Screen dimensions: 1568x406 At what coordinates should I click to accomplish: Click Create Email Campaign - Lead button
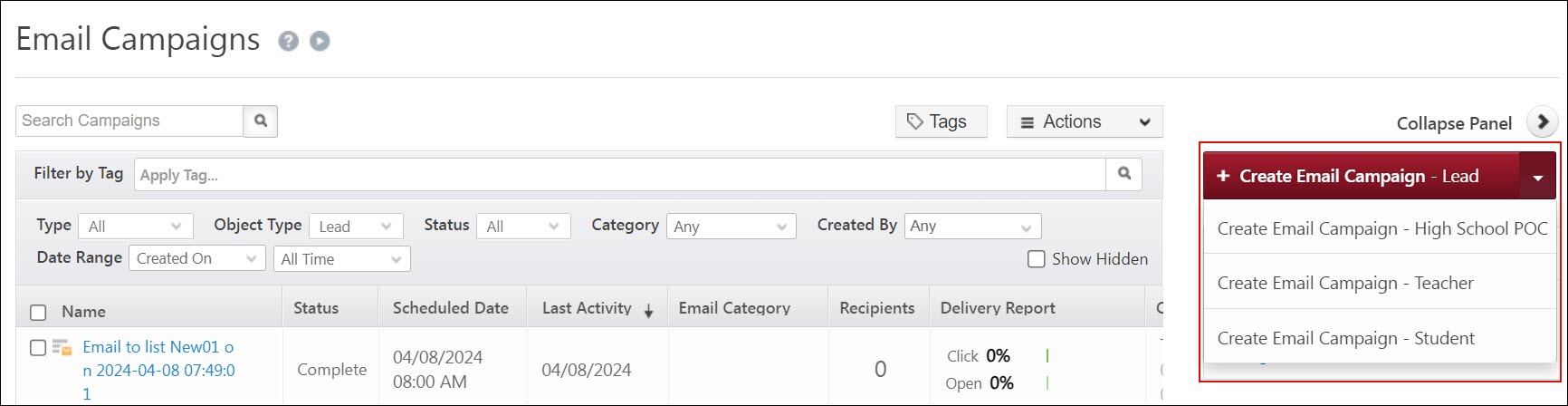tap(1362, 177)
